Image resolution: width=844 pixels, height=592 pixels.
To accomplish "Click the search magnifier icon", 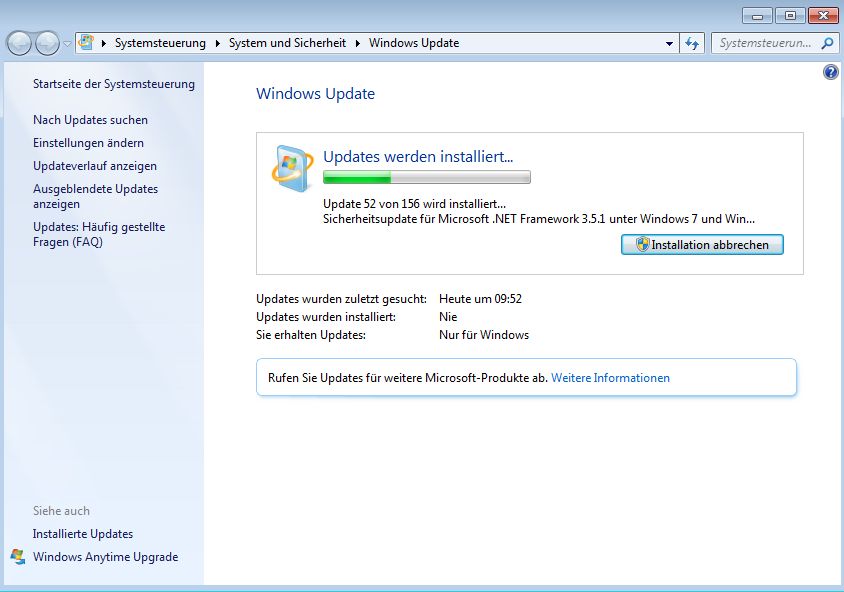I will coord(827,43).
